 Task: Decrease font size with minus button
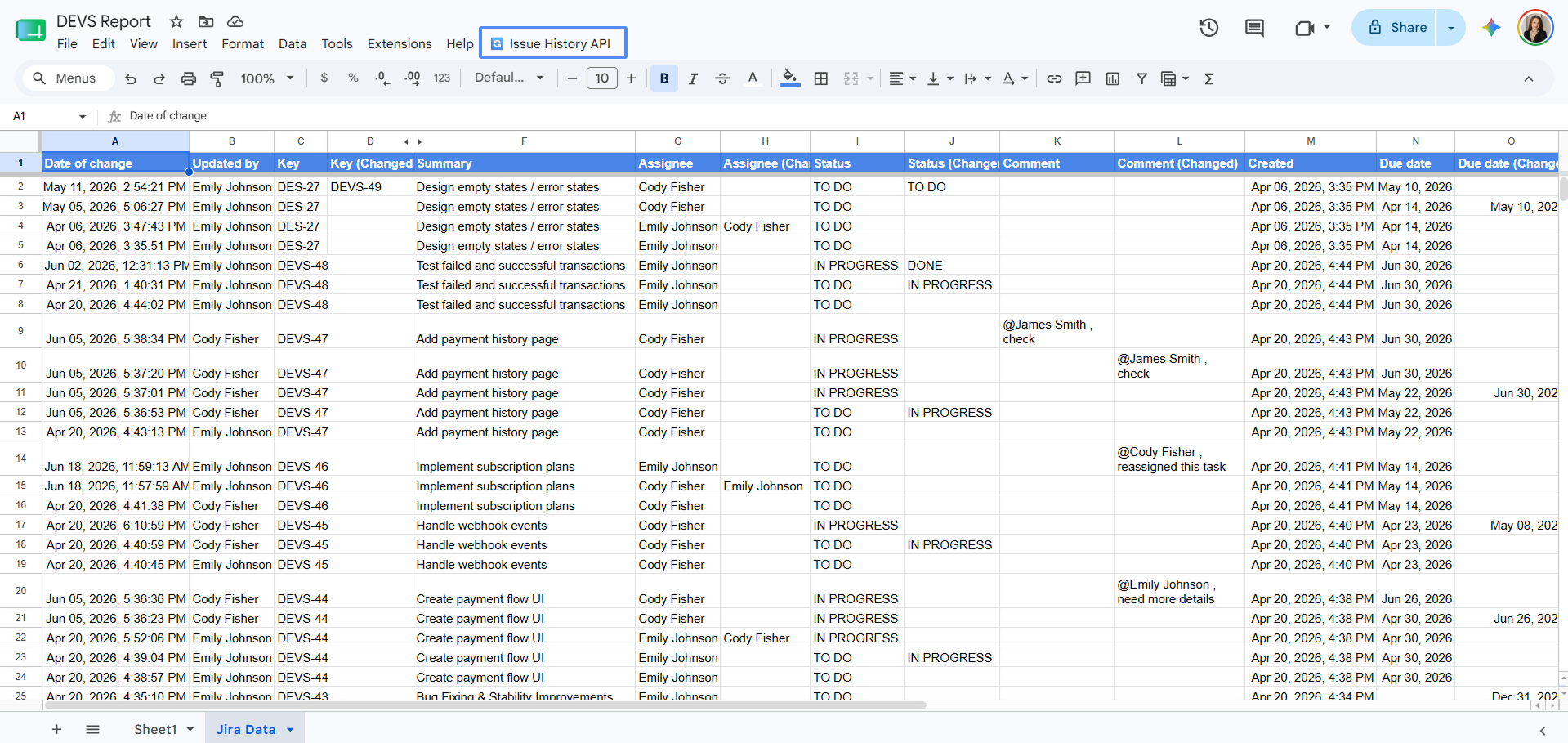[x=572, y=78]
